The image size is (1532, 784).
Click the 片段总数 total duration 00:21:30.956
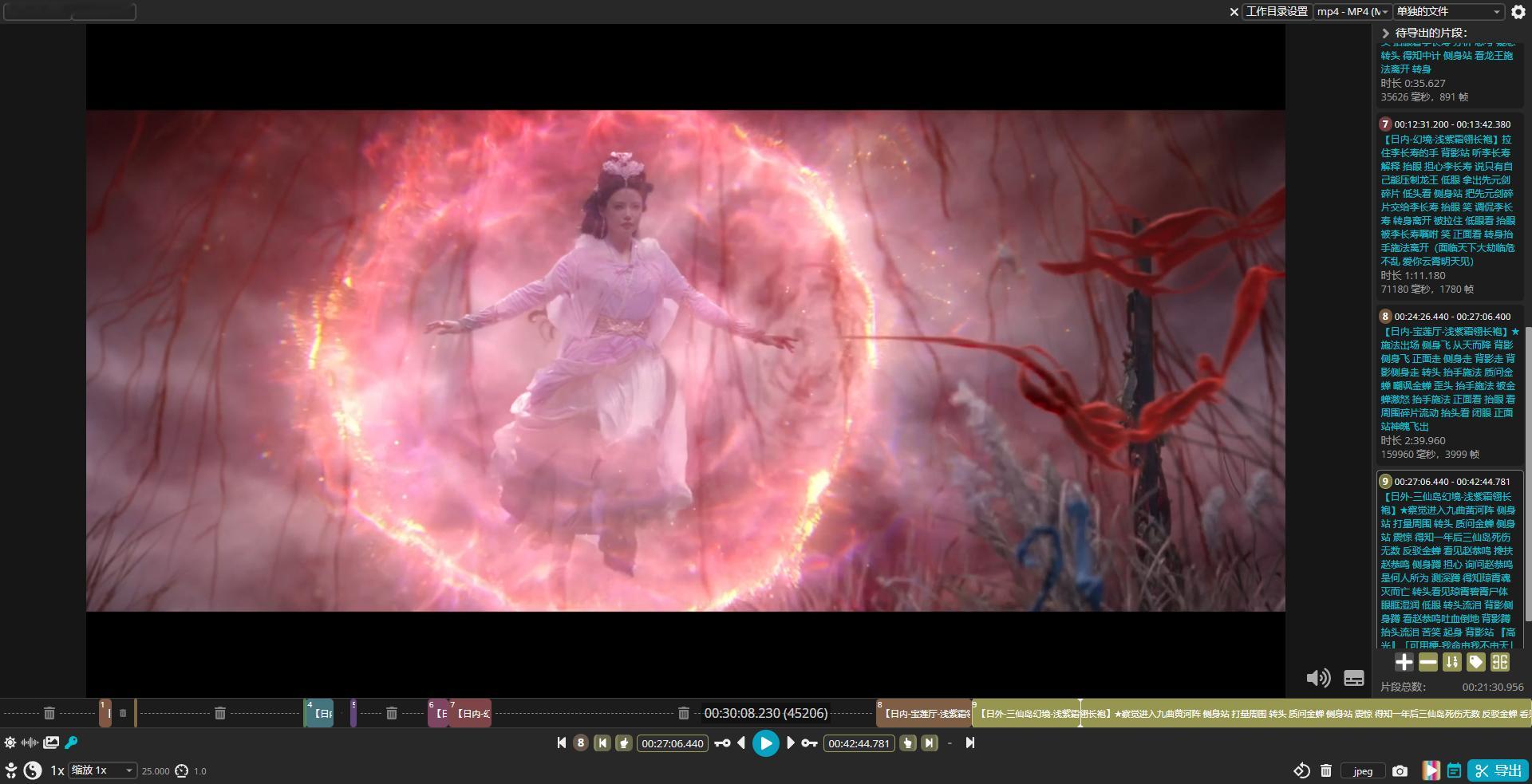[1492, 687]
